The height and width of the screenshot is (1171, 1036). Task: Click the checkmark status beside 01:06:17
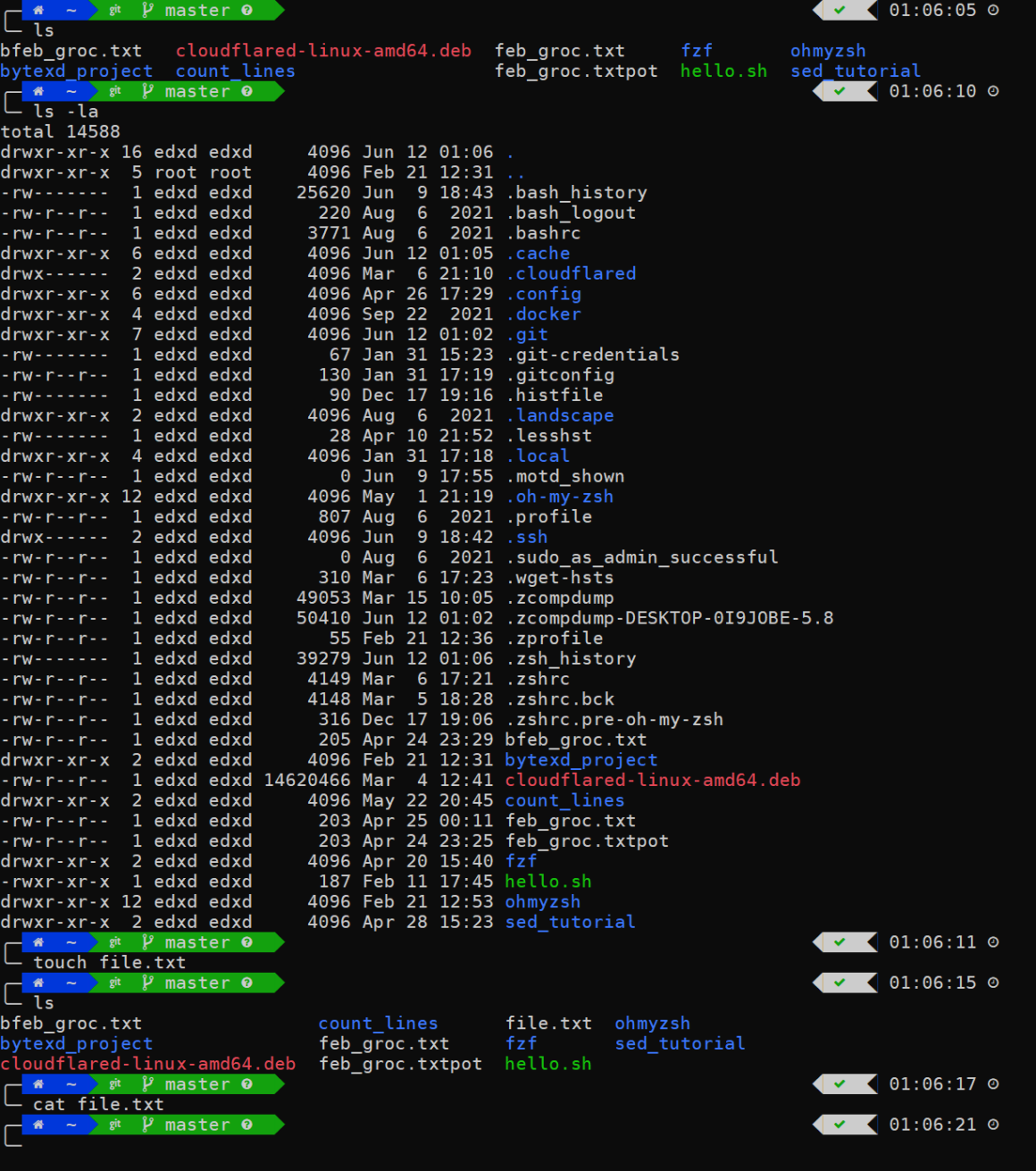coord(840,1084)
